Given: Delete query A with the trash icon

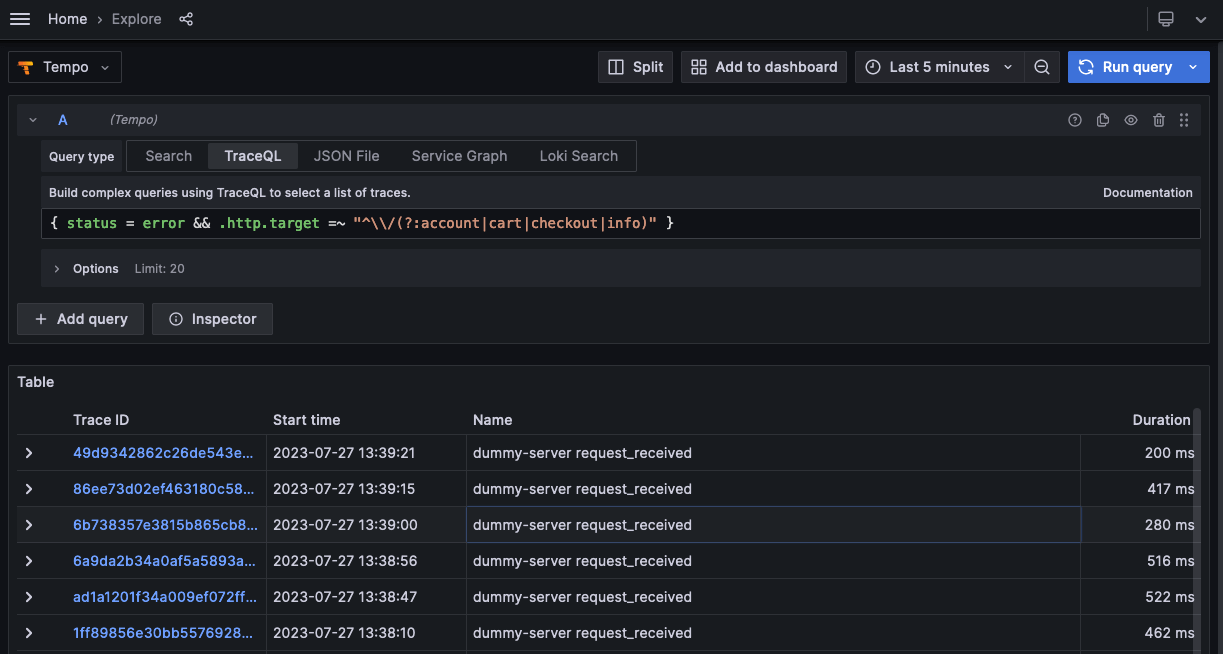Looking at the screenshot, I should click(1158, 119).
